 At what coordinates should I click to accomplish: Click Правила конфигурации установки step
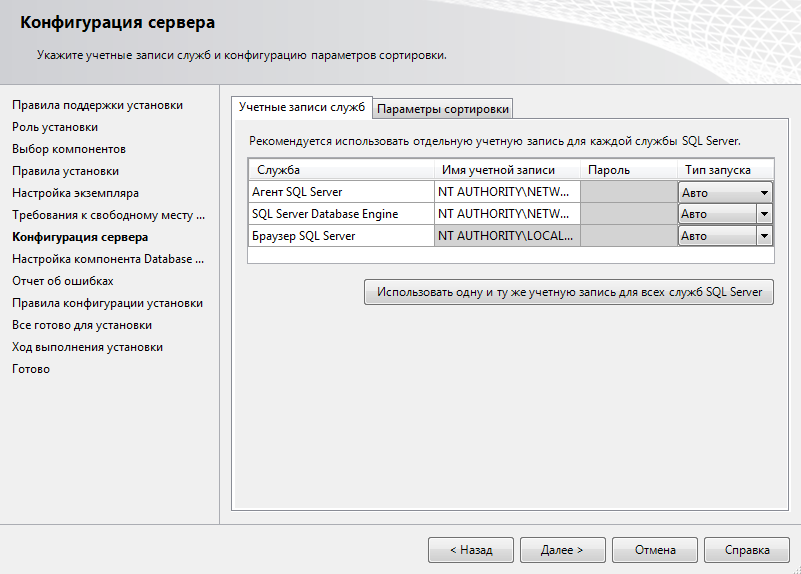[x=107, y=303]
